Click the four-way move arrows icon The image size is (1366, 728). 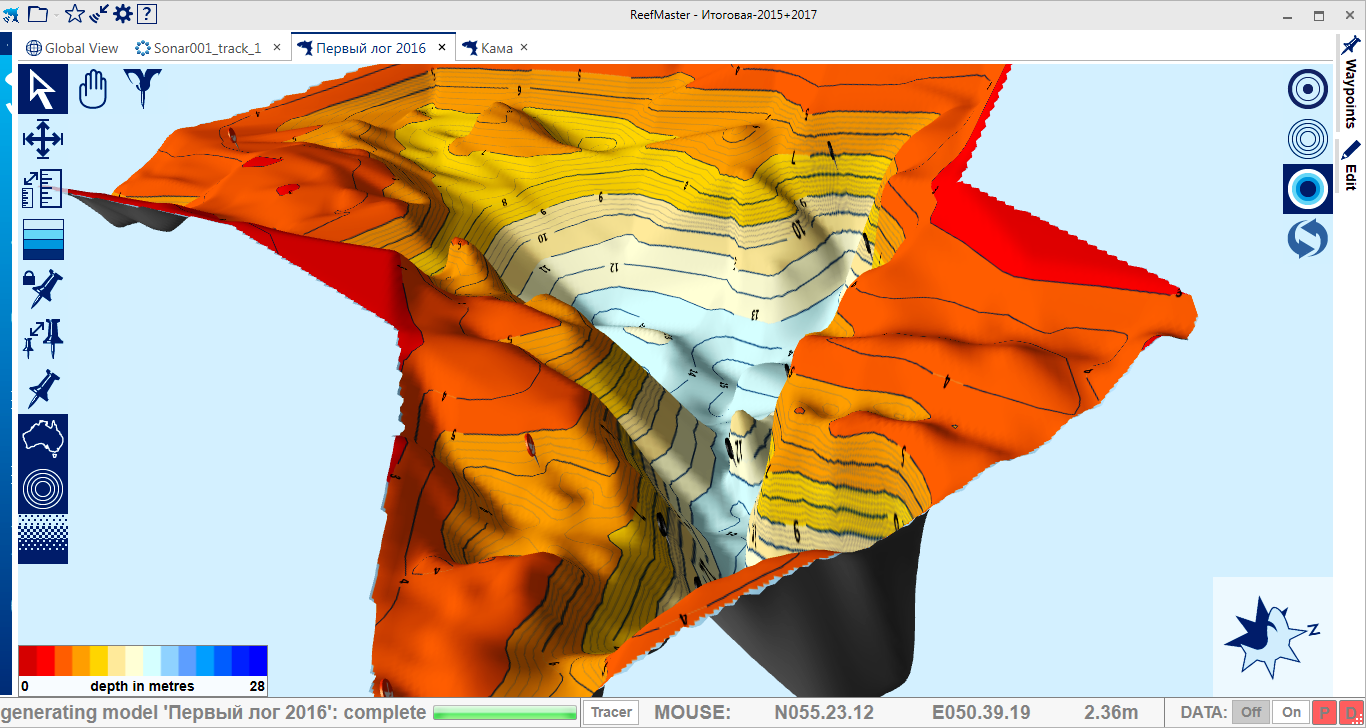coord(43,139)
